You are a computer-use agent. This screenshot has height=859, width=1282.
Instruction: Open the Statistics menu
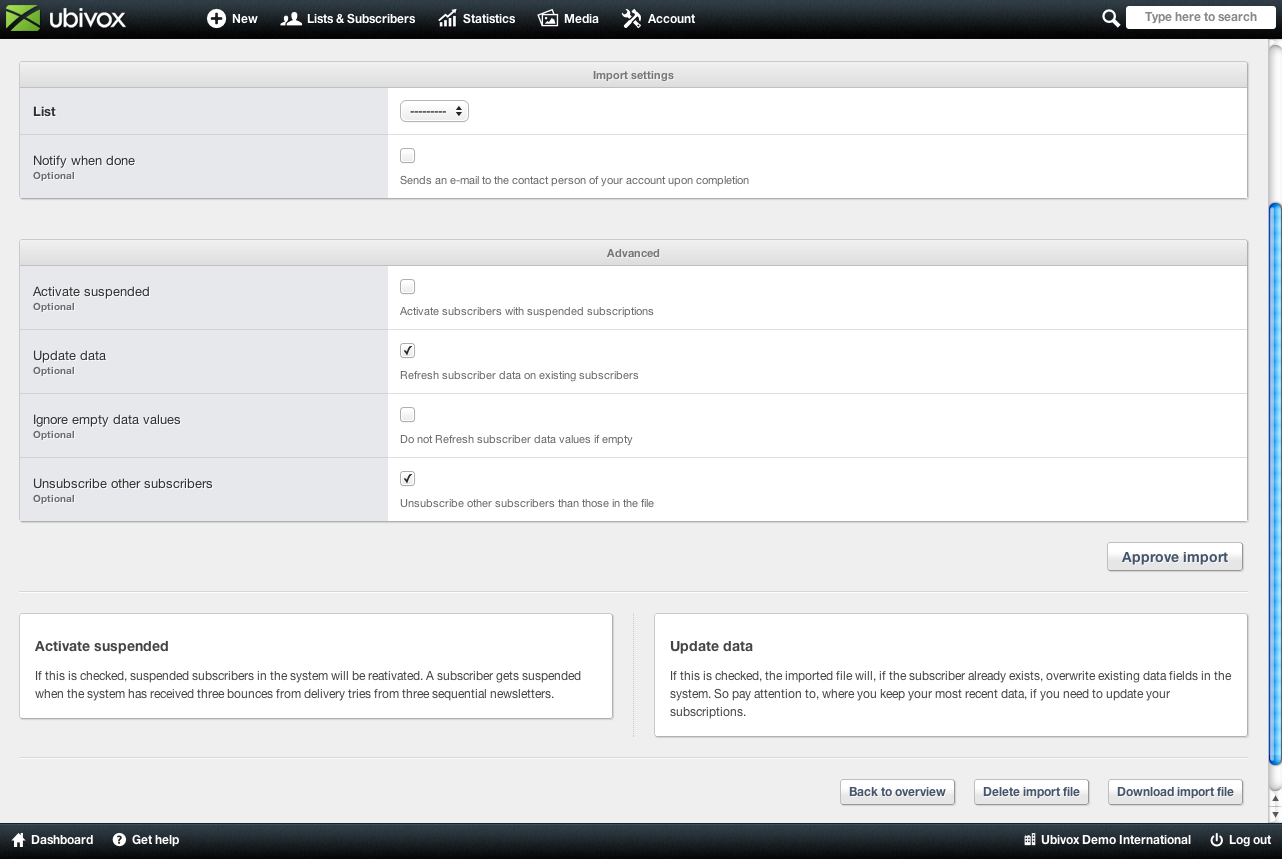477,19
